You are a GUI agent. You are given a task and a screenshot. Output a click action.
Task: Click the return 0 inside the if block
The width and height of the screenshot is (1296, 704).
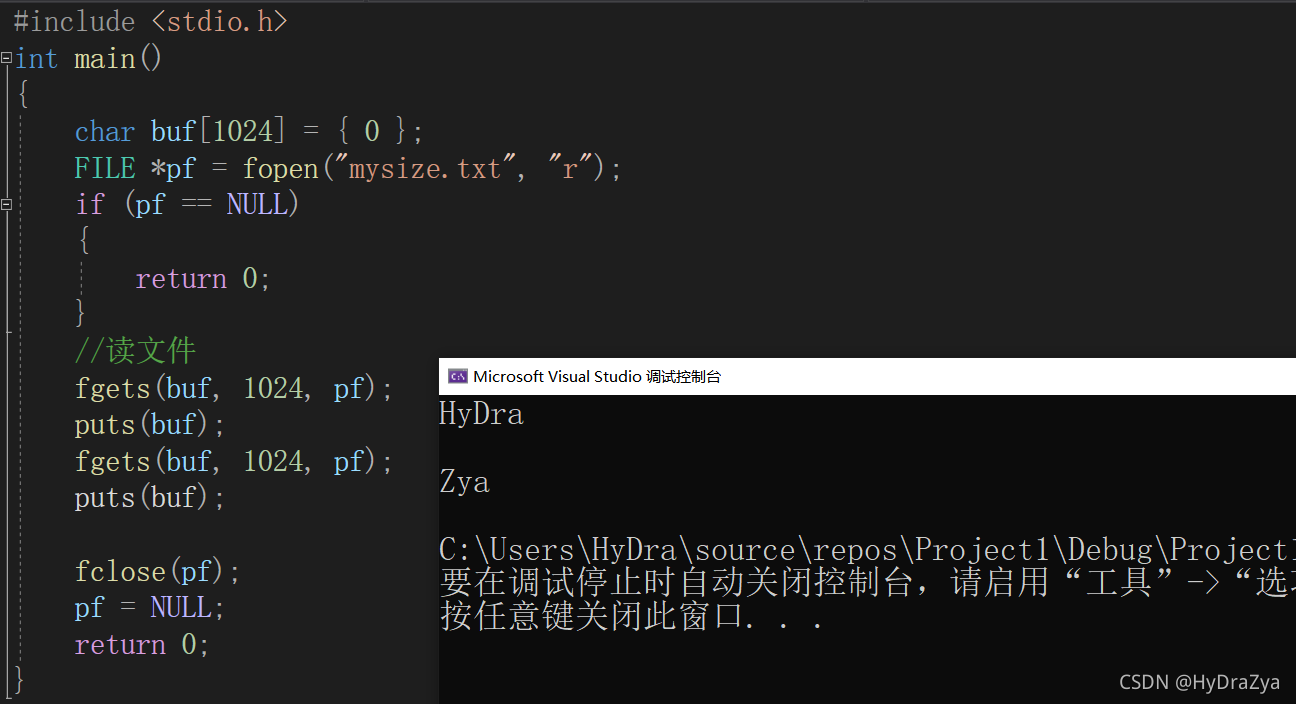(203, 278)
